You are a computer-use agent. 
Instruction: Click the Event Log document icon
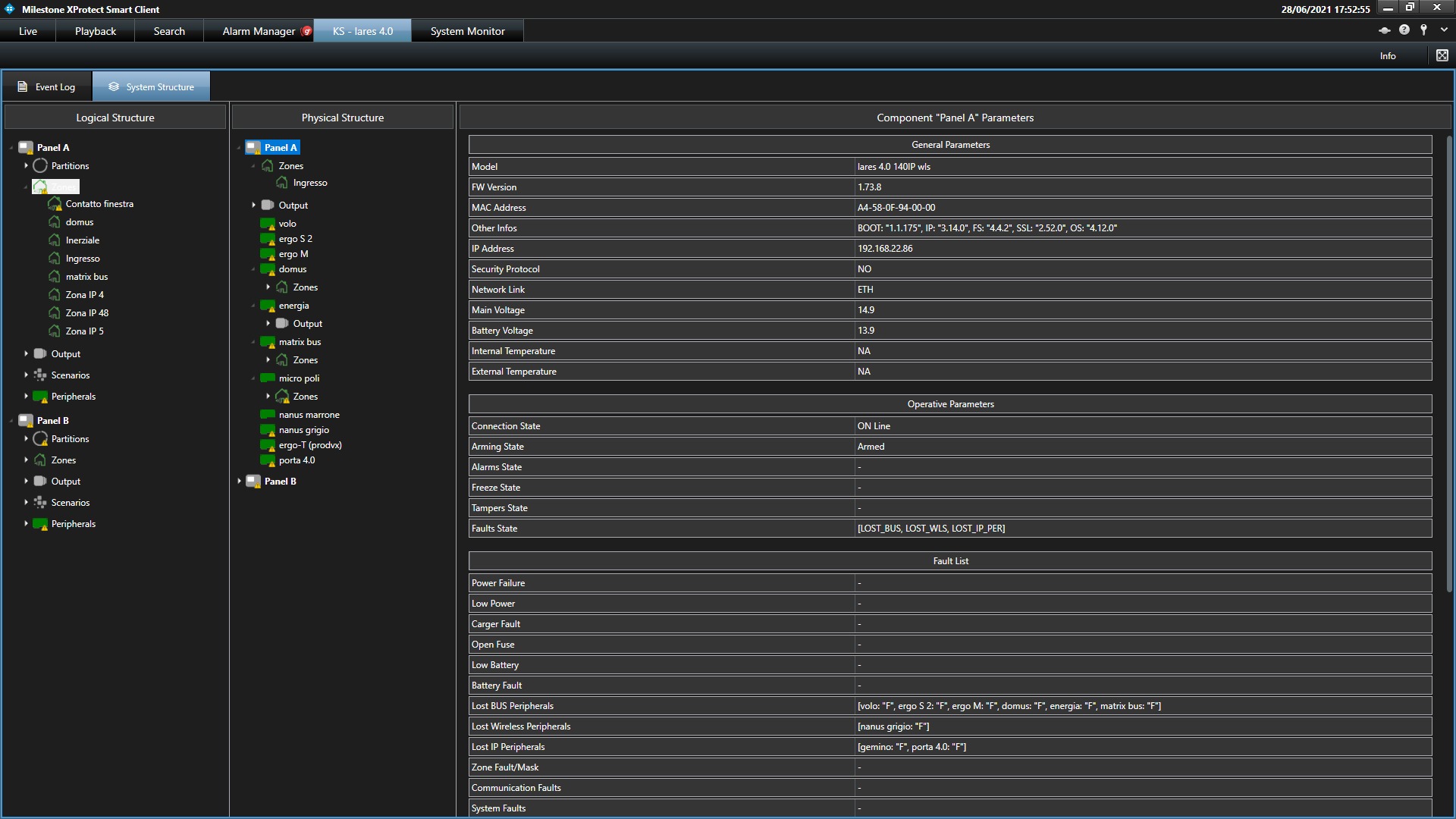click(x=23, y=86)
